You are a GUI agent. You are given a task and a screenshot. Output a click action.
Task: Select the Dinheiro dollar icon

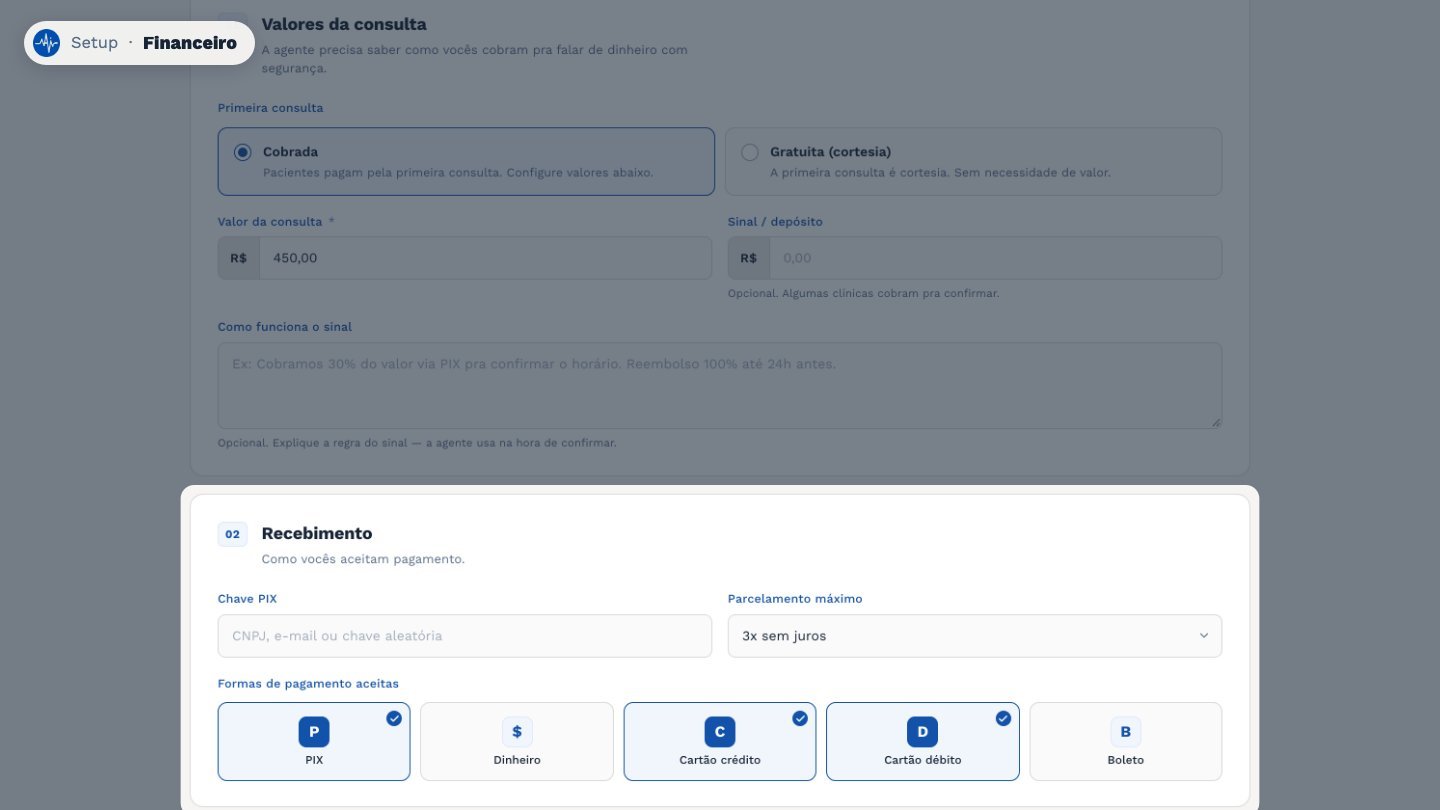[x=517, y=732]
